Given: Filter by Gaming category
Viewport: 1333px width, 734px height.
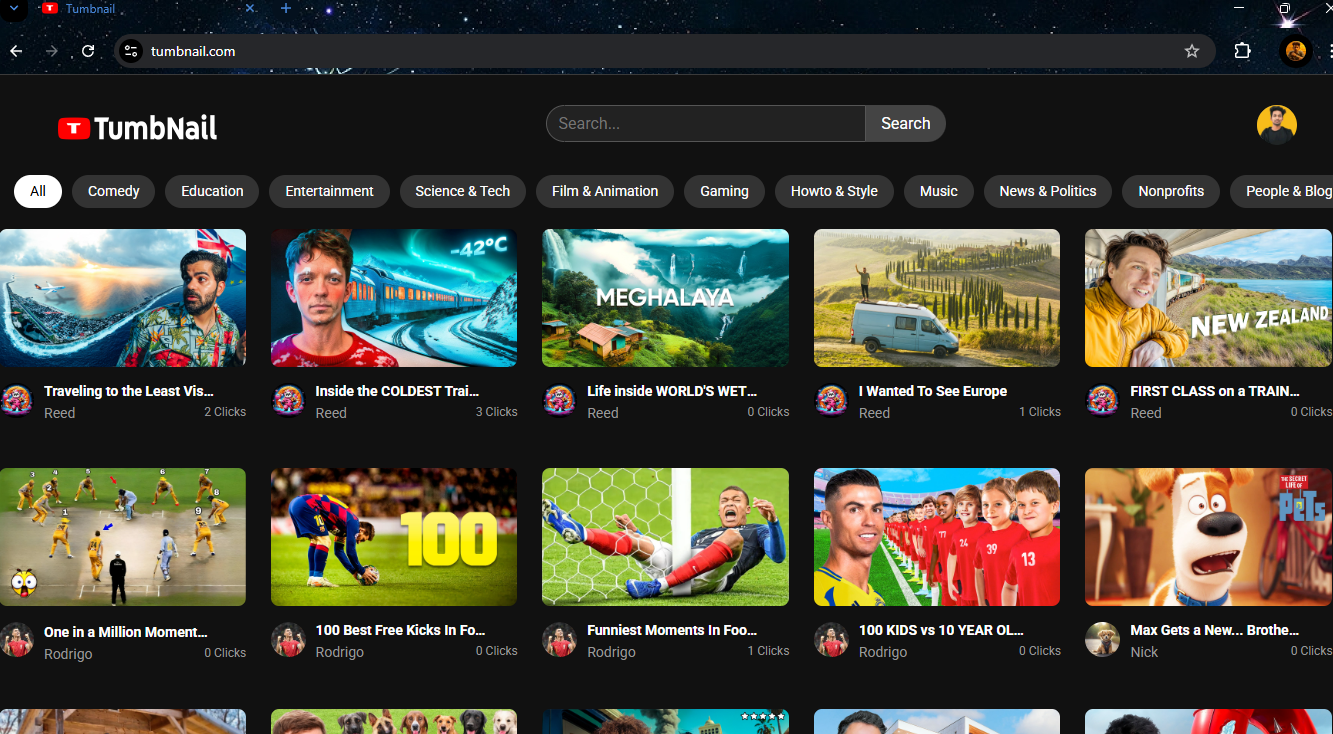Looking at the screenshot, I should point(724,191).
